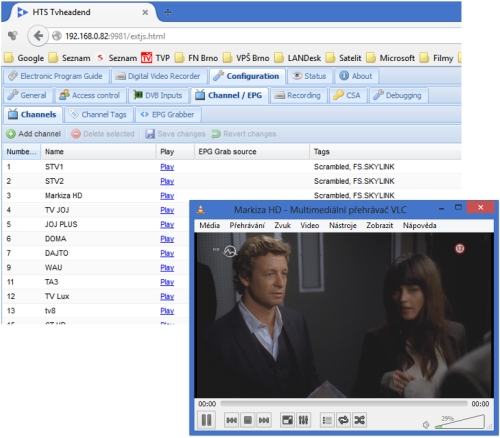Close the HTS Tvheadend browser tab
The image size is (500, 438).
click(145, 12)
